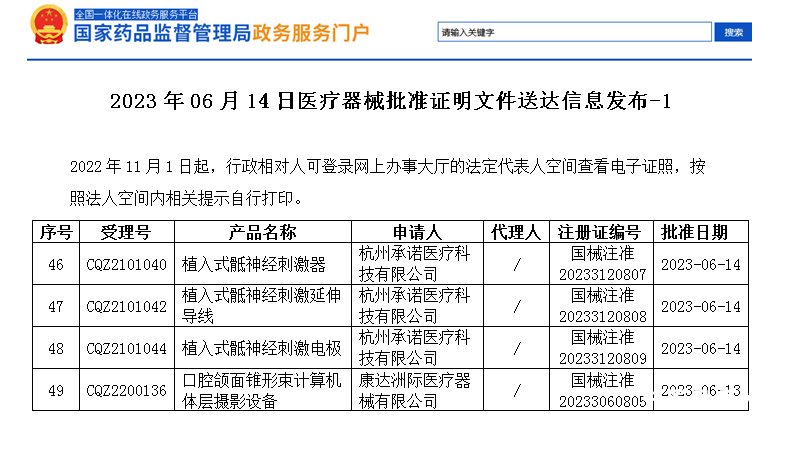Click acceptance number CQZ2200136
Screen dimensions: 786x450
click(x=126, y=390)
